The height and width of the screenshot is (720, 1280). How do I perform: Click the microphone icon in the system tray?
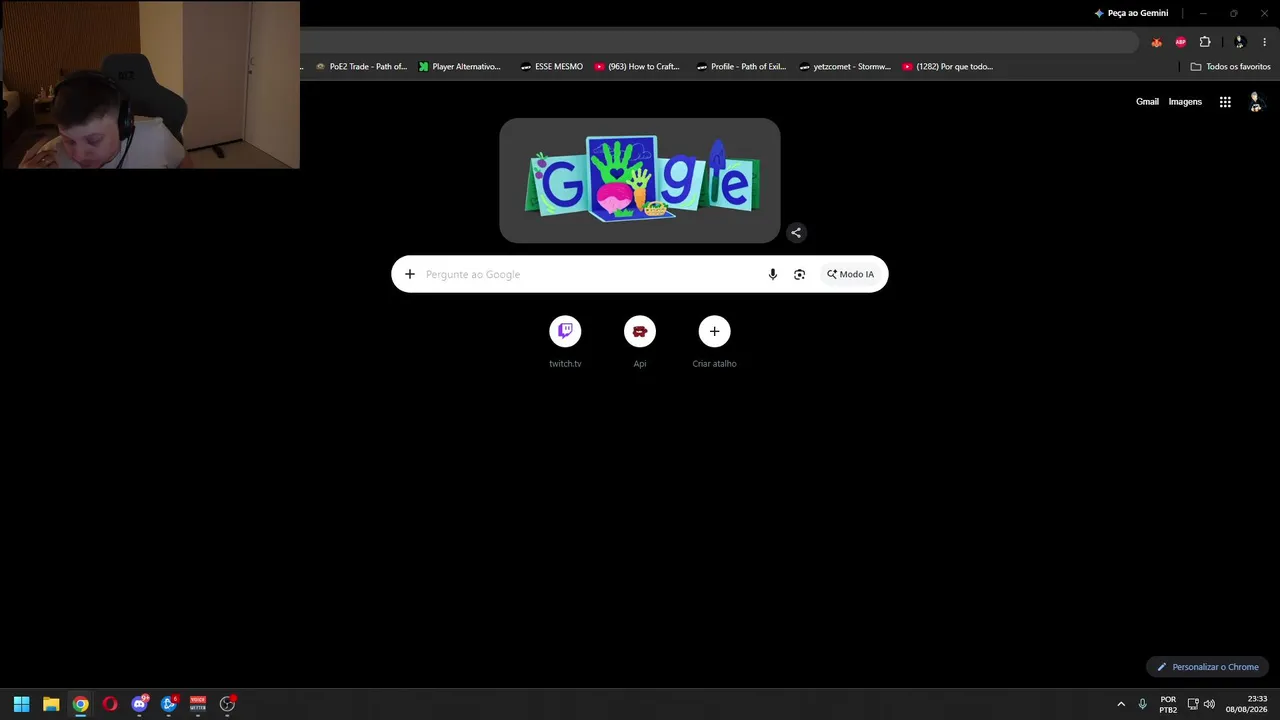pos(1142,704)
